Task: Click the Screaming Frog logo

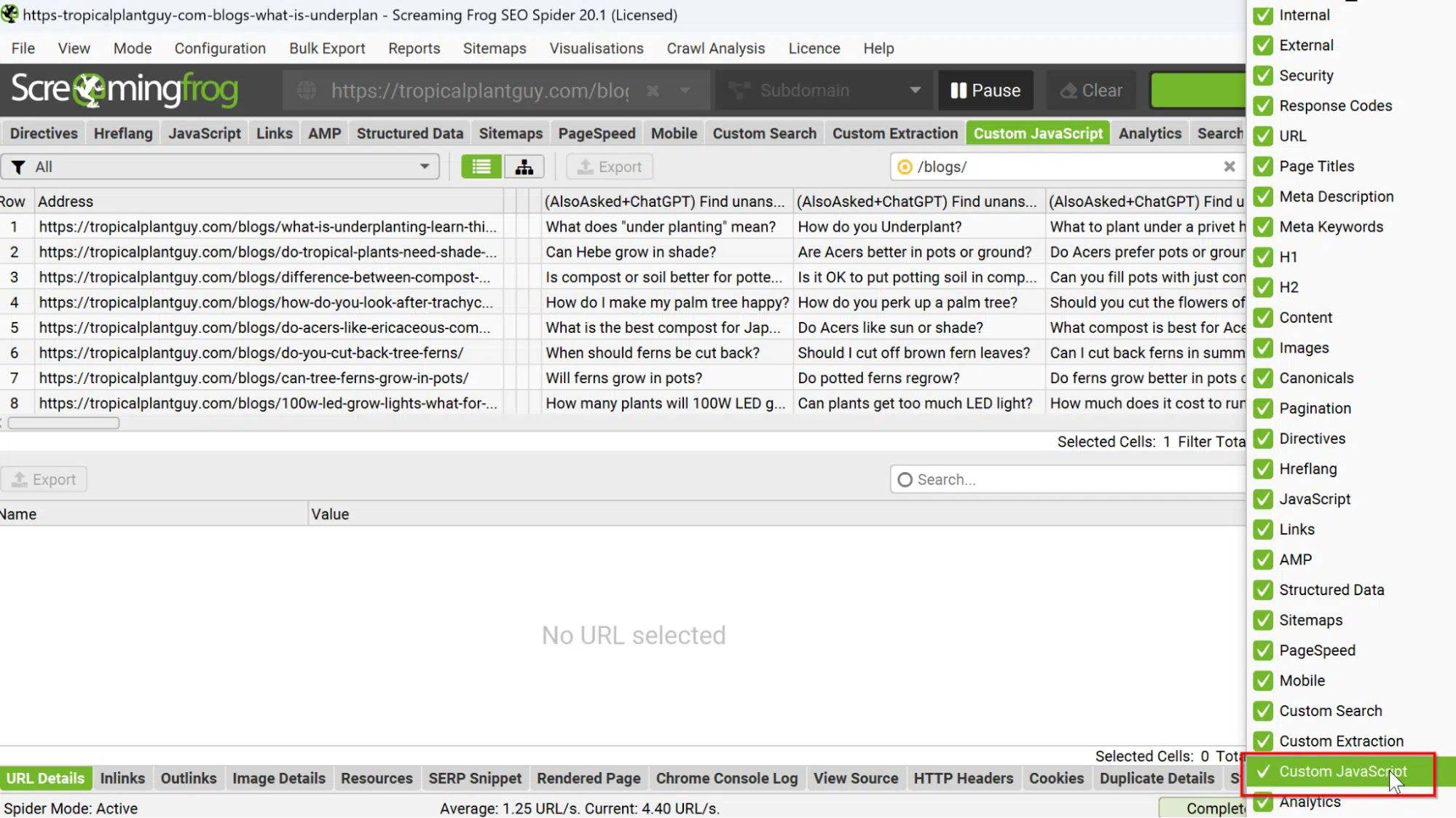Action: [125, 90]
